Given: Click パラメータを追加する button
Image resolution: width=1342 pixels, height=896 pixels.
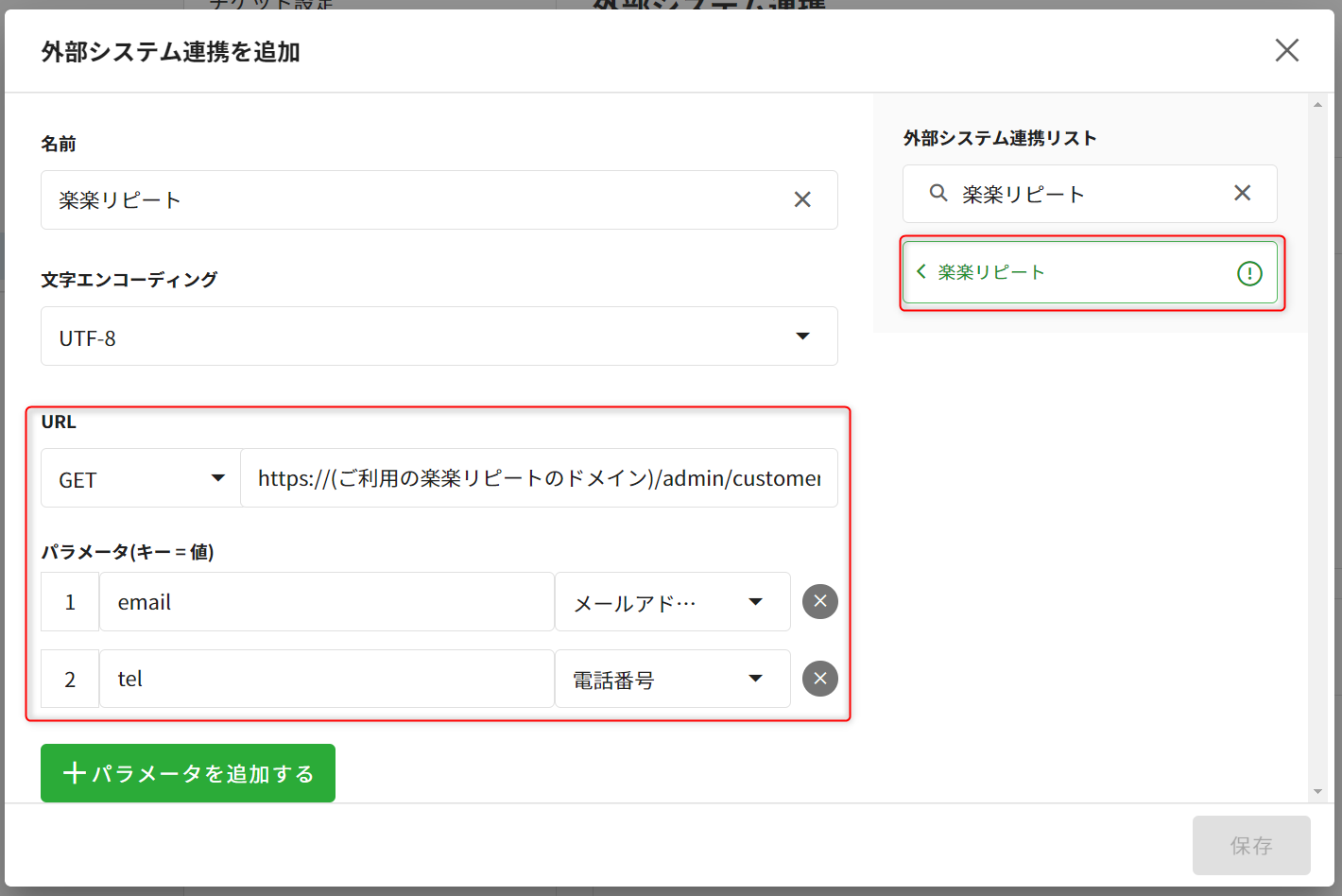Looking at the screenshot, I should [x=188, y=773].
